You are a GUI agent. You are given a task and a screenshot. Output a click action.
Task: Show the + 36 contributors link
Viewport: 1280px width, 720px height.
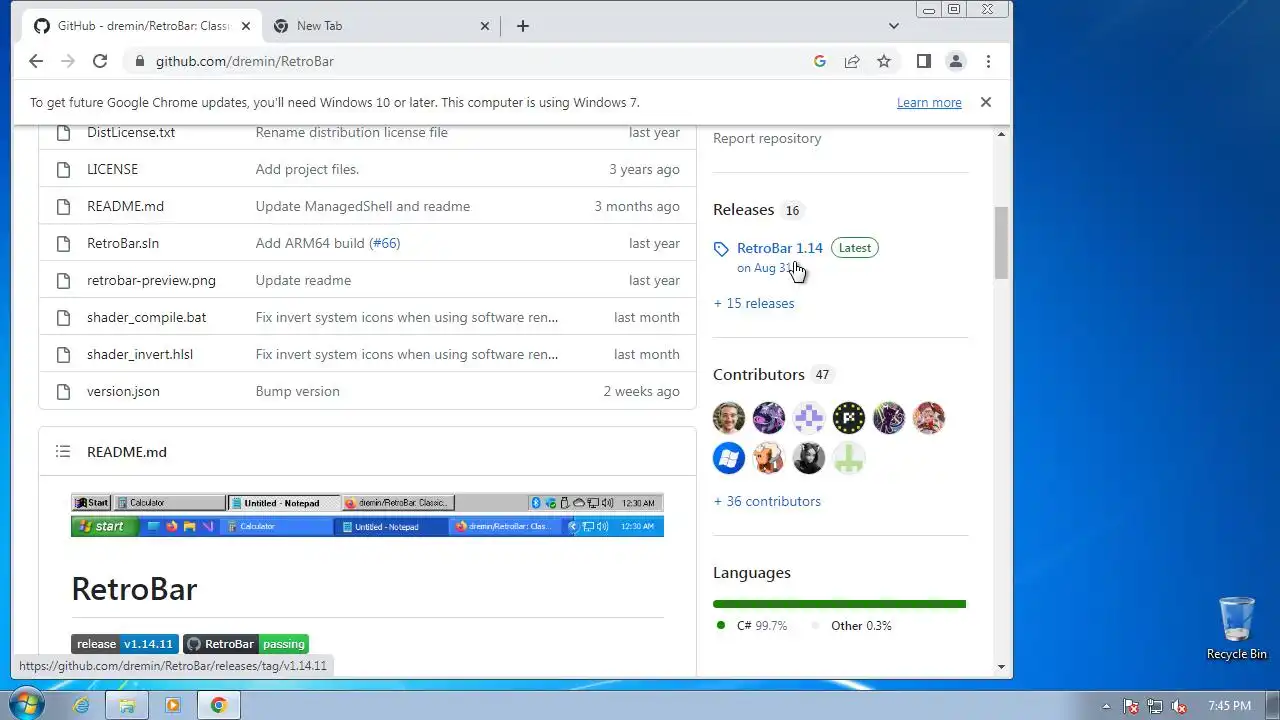pyautogui.click(x=767, y=501)
